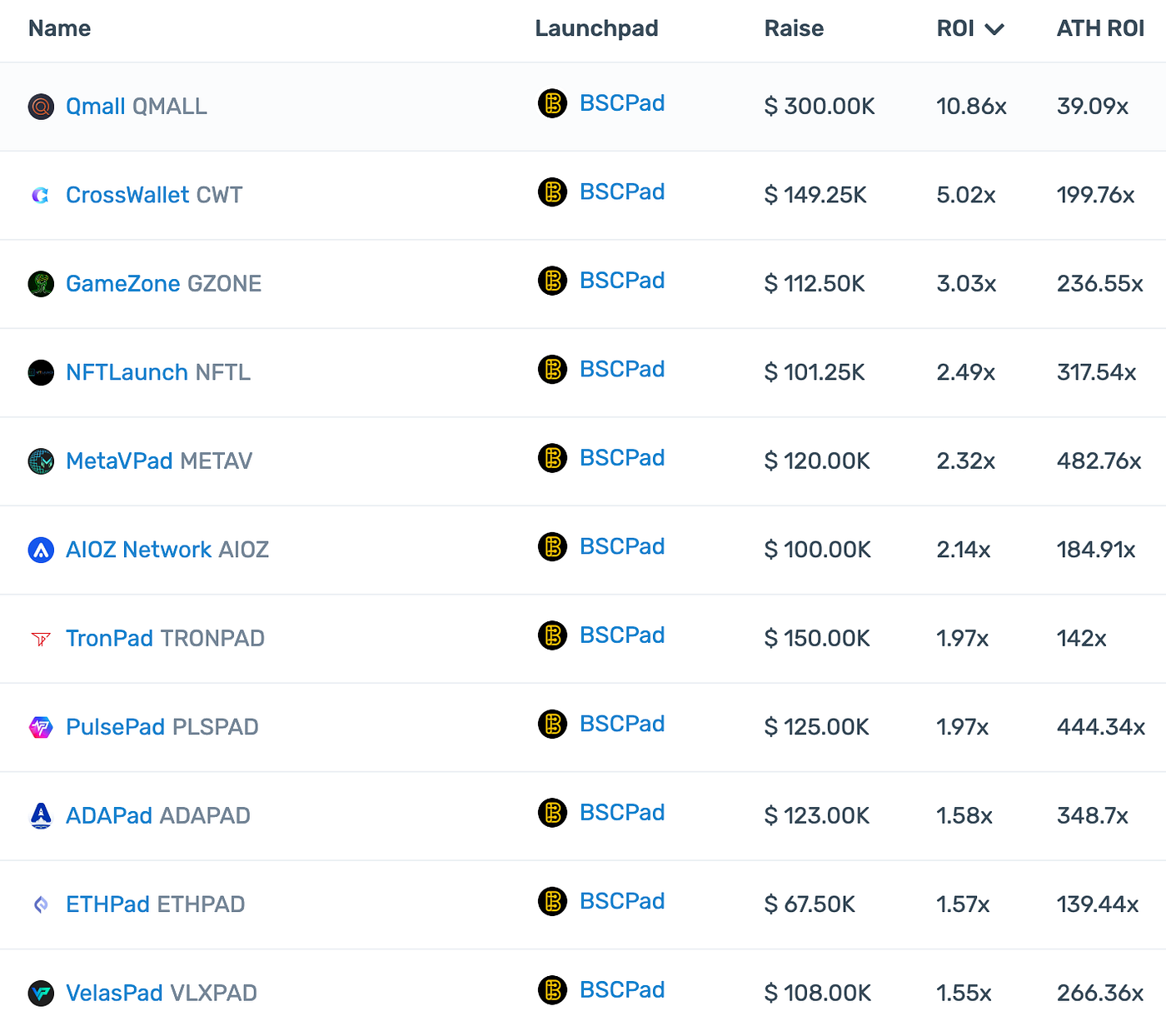This screenshot has width=1166, height=1036.
Task: Click BSCPad logo icon in ETHPad row
Action: pos(552,901)
